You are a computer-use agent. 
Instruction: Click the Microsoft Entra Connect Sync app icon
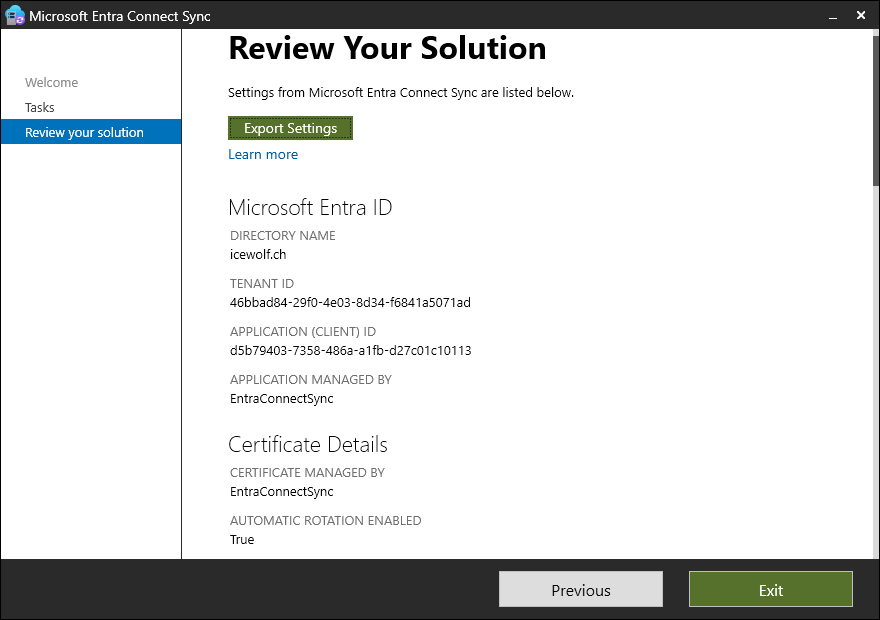tap(15, 16)
